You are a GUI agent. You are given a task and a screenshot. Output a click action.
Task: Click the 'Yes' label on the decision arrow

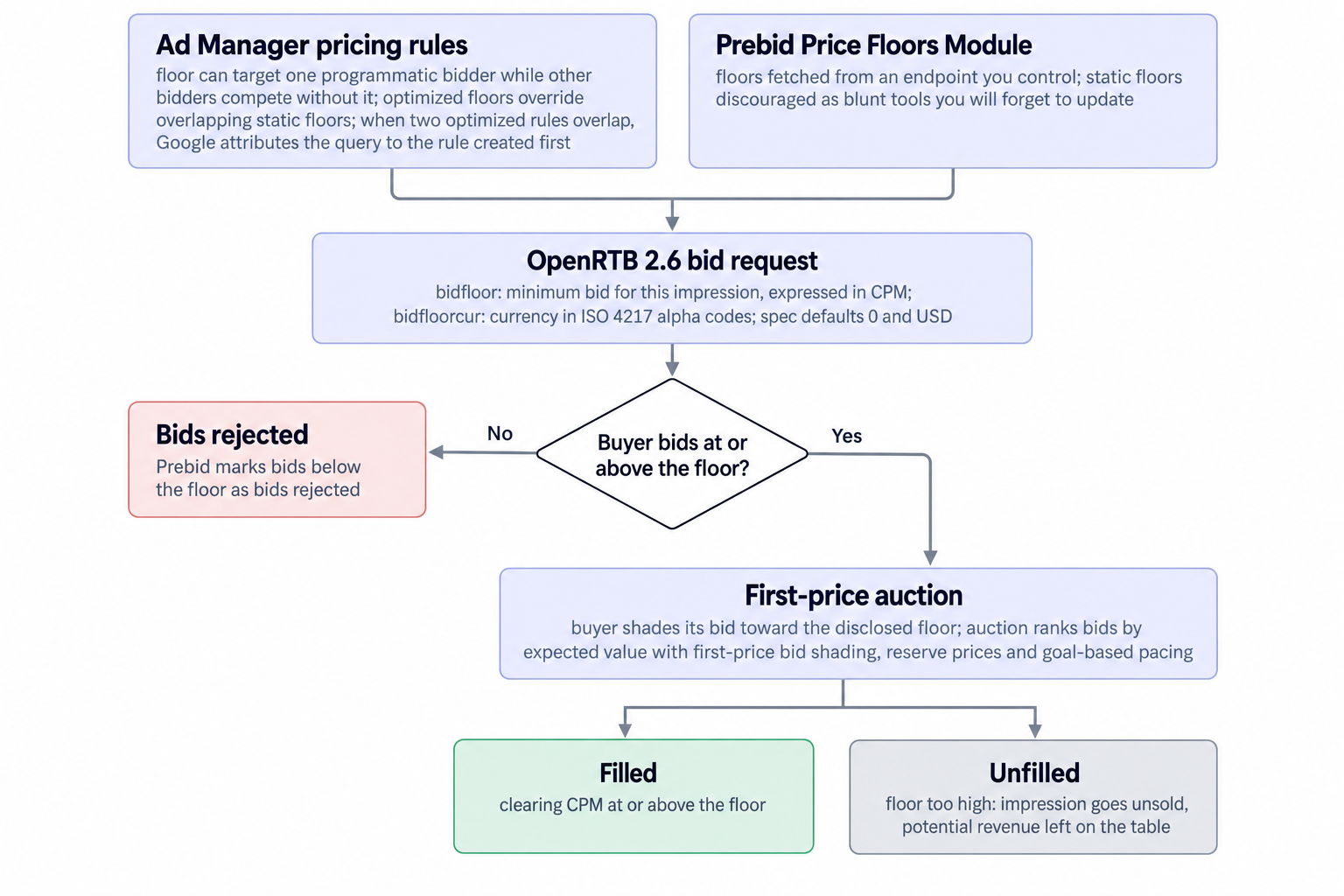(x=846, y=436)
